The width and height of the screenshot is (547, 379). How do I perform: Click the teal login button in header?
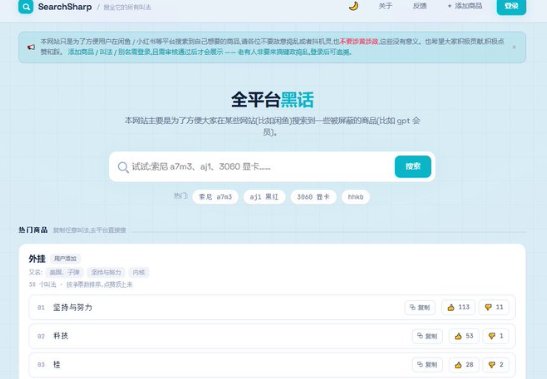point(511,6)
